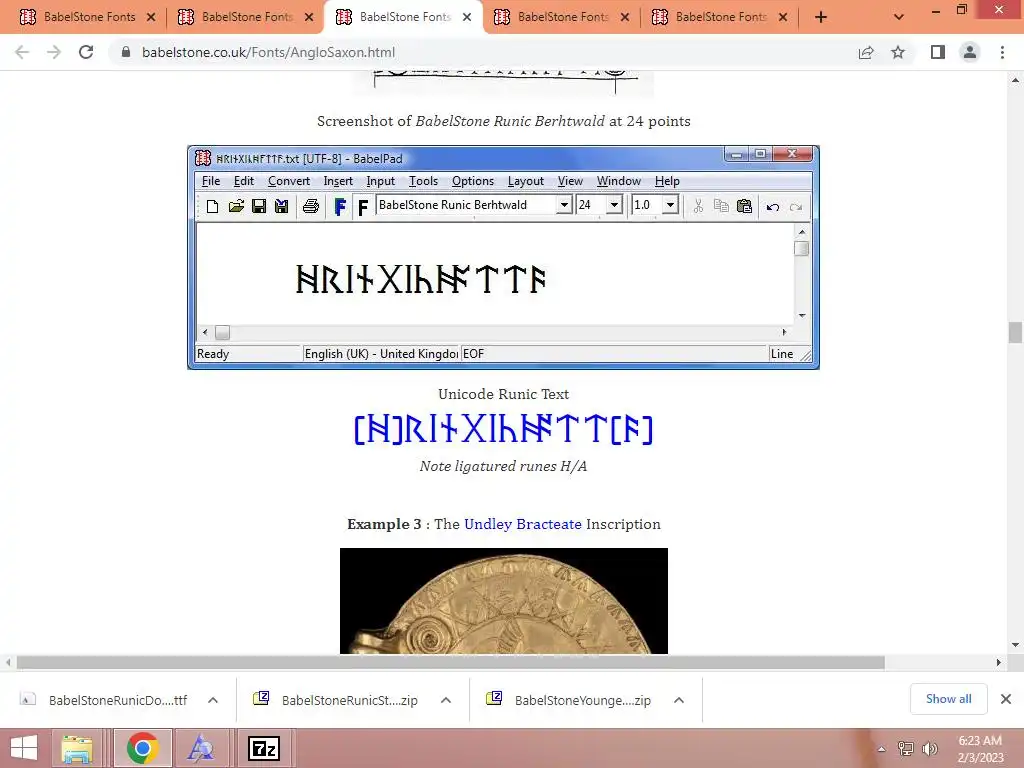The height and width of the screenshot is (768, 1024).
Task: Open the font size 24 dropdown
Action: point(614,205)
